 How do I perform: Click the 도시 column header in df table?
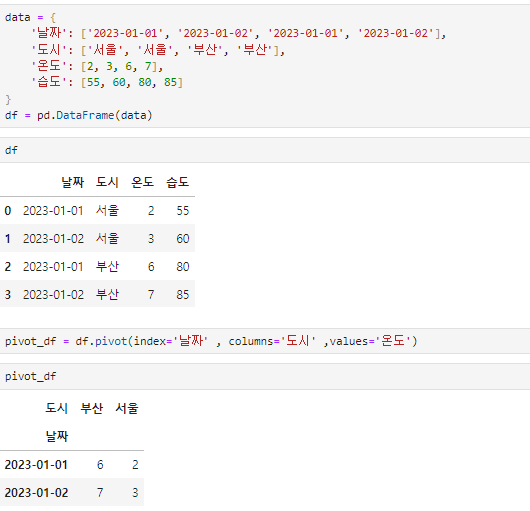[107, 182]
